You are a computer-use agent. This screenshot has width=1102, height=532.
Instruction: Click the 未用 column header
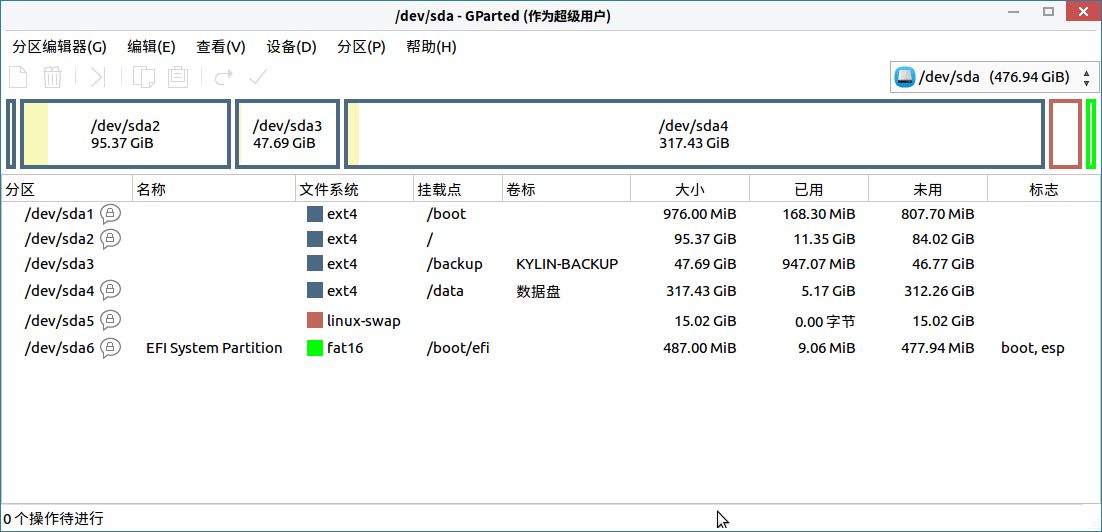[x=928, y=190]
